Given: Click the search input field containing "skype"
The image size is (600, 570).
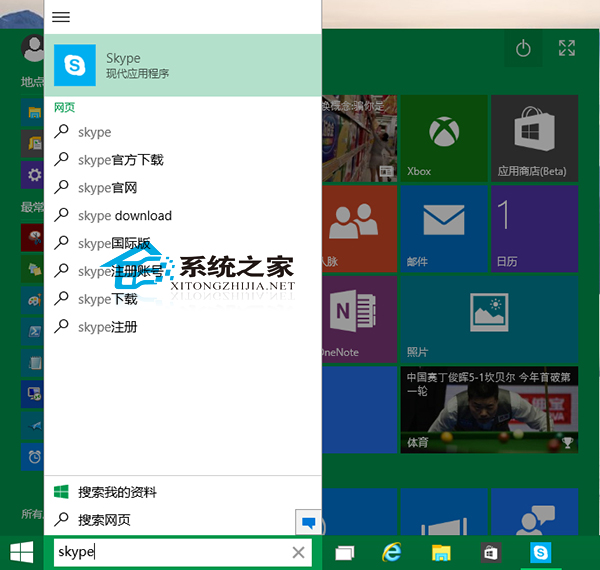Looking at the screenshot, I should tap(170, 553).
